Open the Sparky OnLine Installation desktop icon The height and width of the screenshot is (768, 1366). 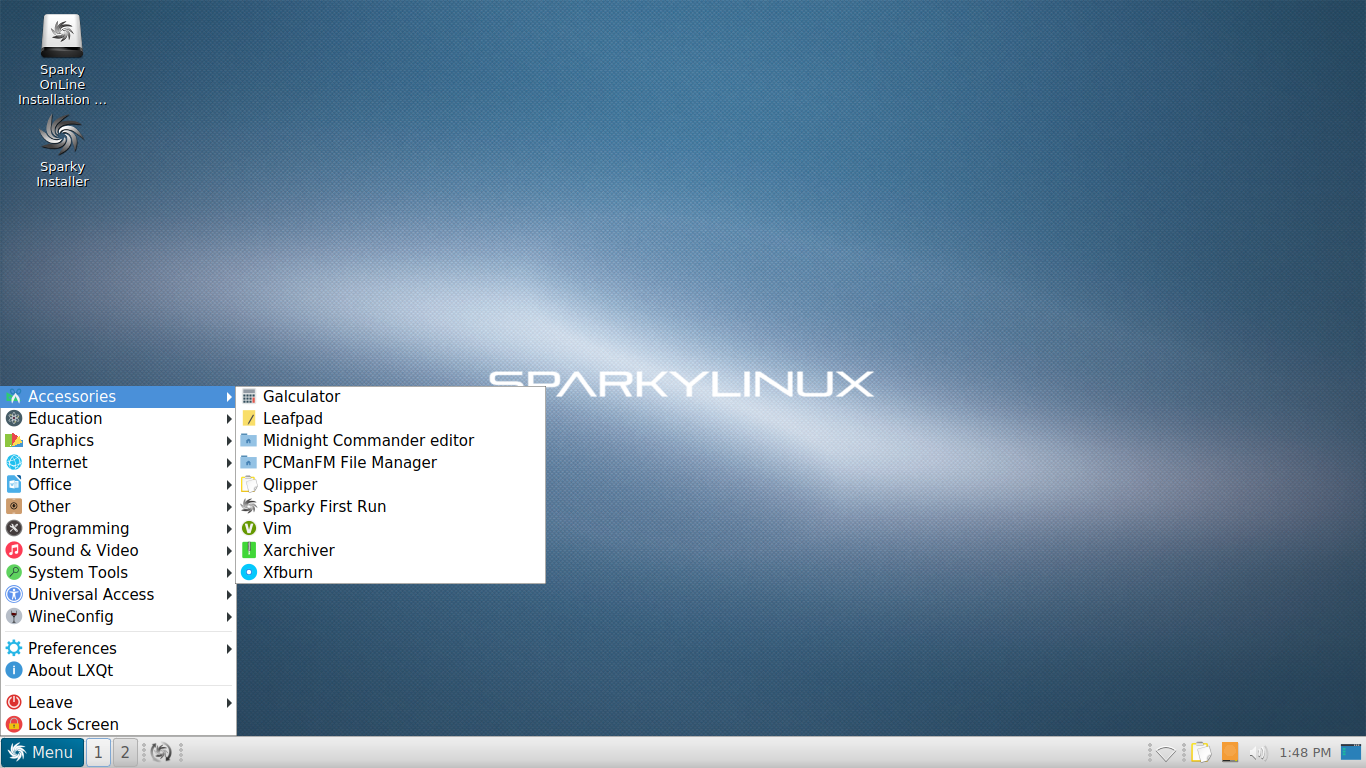(x=62, y=60)
